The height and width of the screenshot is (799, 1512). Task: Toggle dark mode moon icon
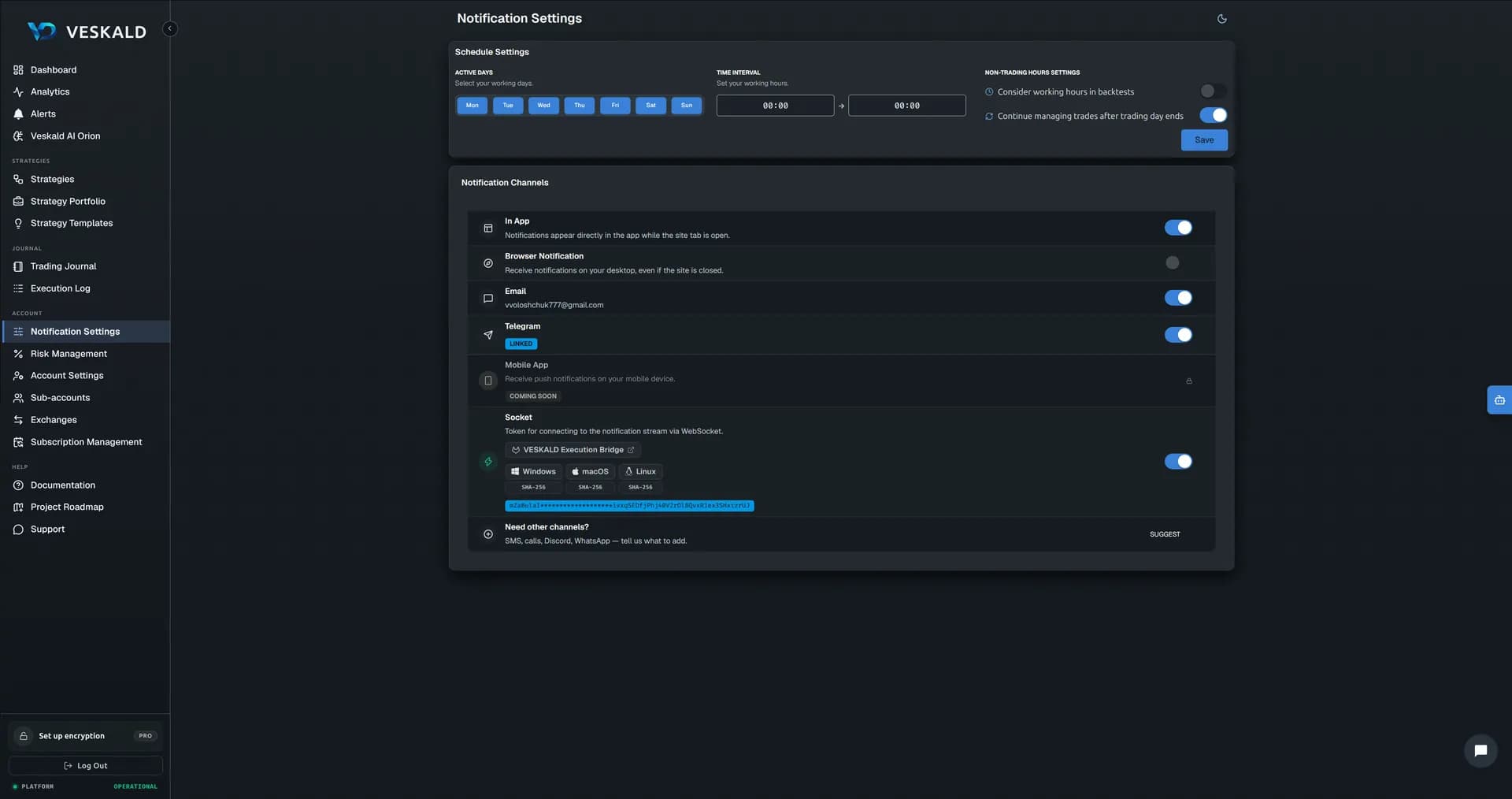click(1221, 19)
